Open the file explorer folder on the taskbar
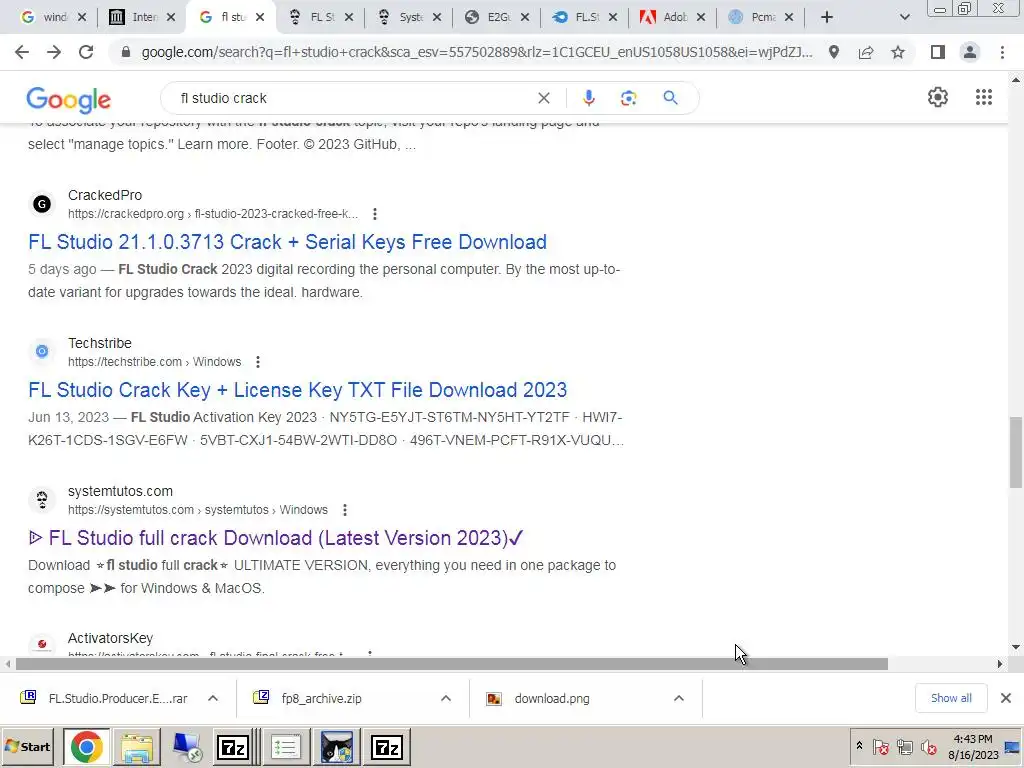 [x=136, y=747]
